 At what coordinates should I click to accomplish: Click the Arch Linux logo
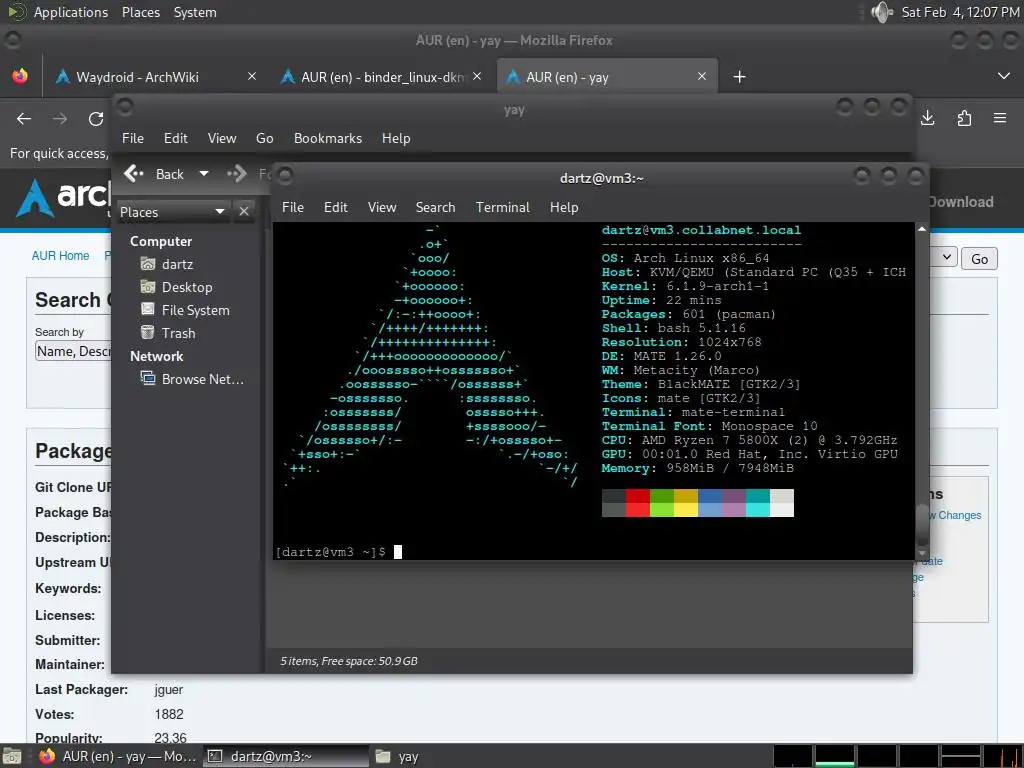click(x=63, y=196)
